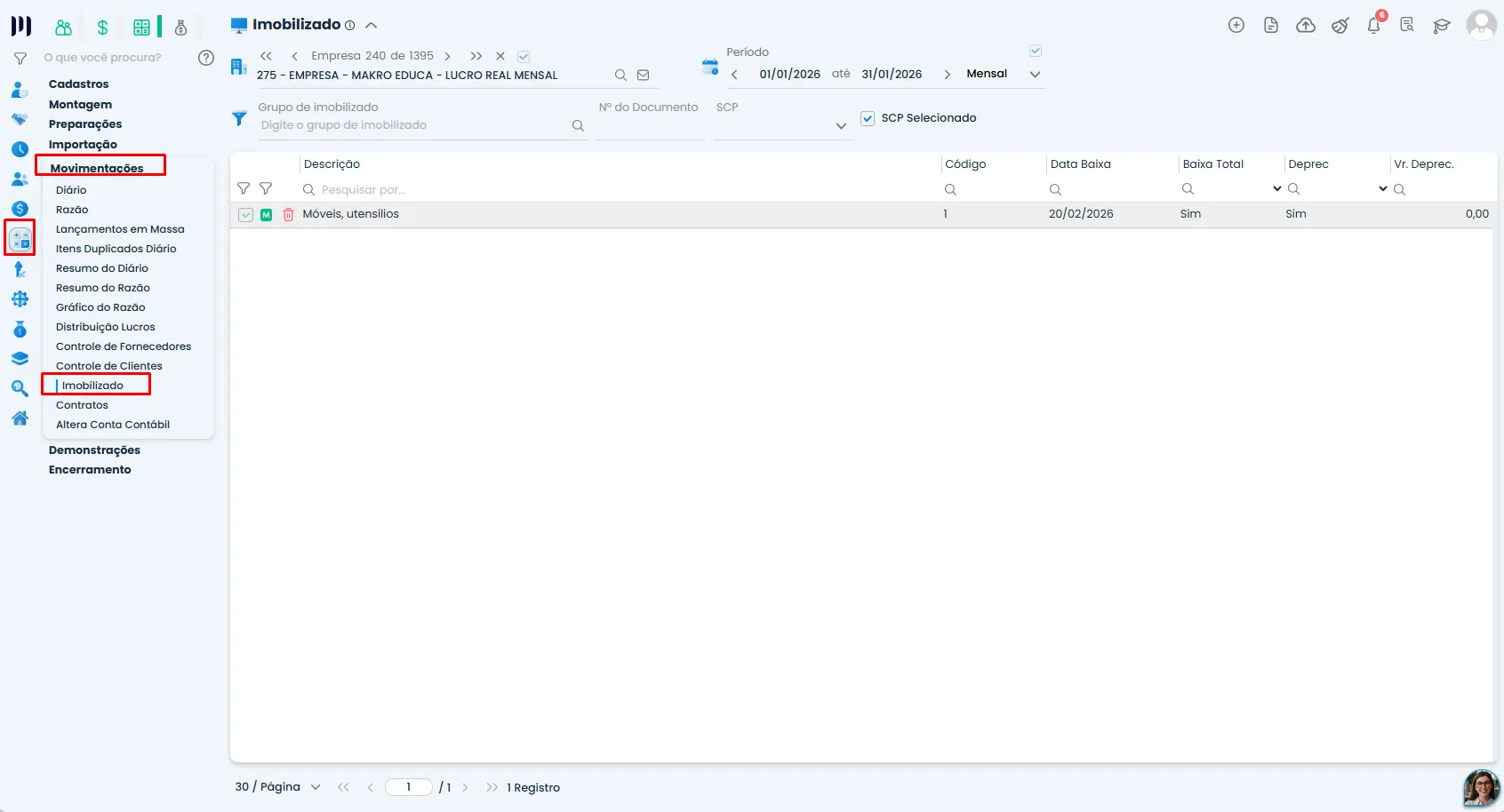The width and height of the screenshot is (1504, 812).
Task: Open the user profile avatar
Action: coord(1481,25)
